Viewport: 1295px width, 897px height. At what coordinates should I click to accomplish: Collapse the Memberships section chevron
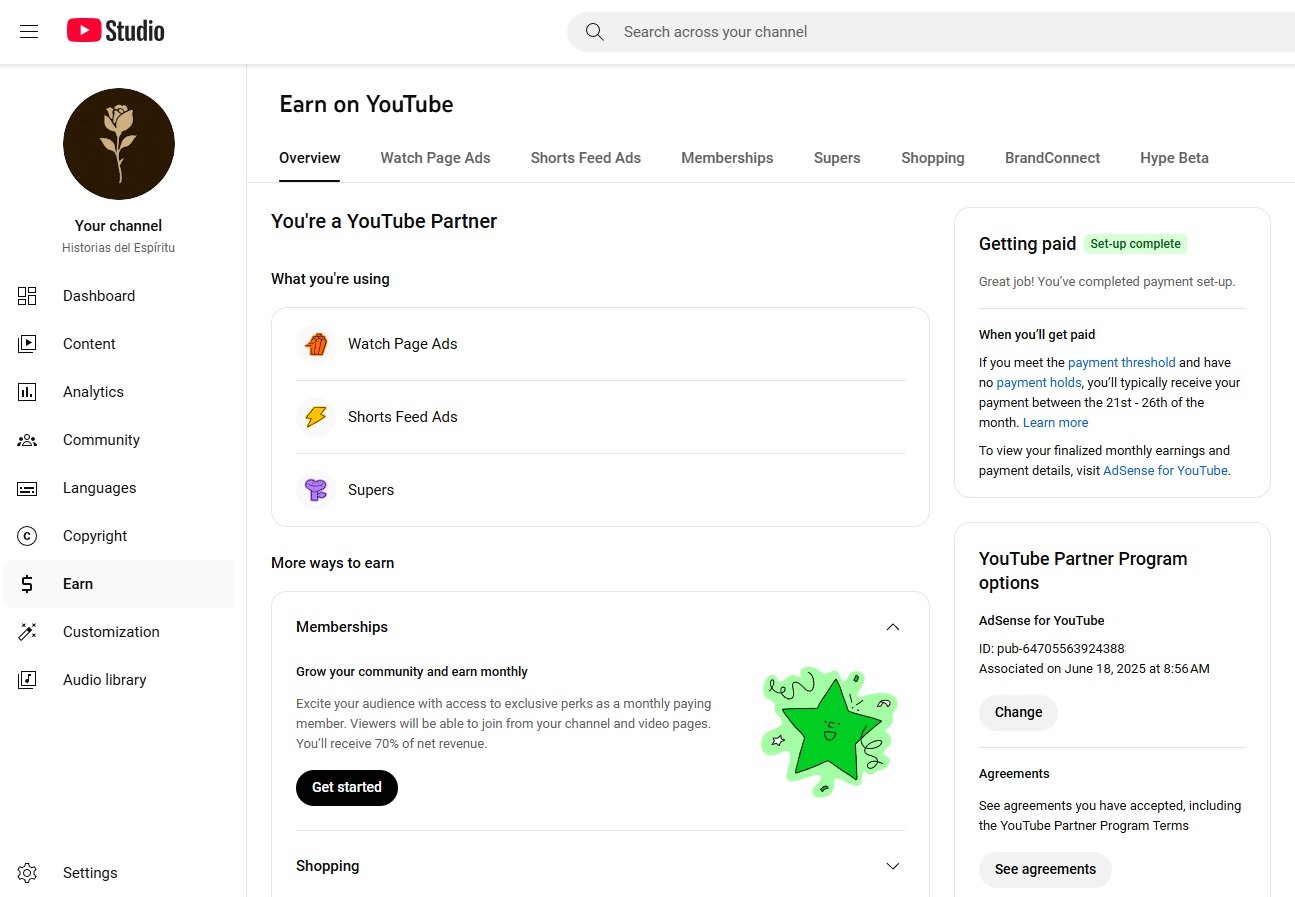(x=893, y=627)
